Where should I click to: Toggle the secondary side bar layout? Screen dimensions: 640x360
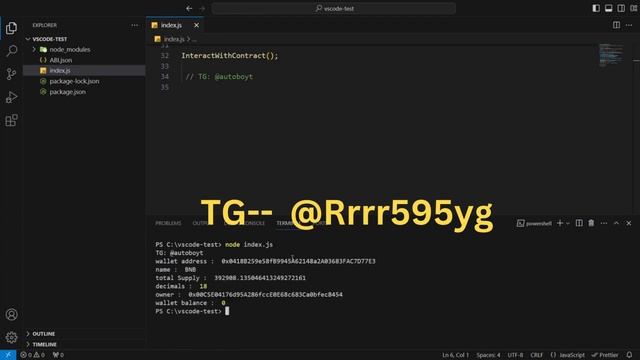point(621,8)
